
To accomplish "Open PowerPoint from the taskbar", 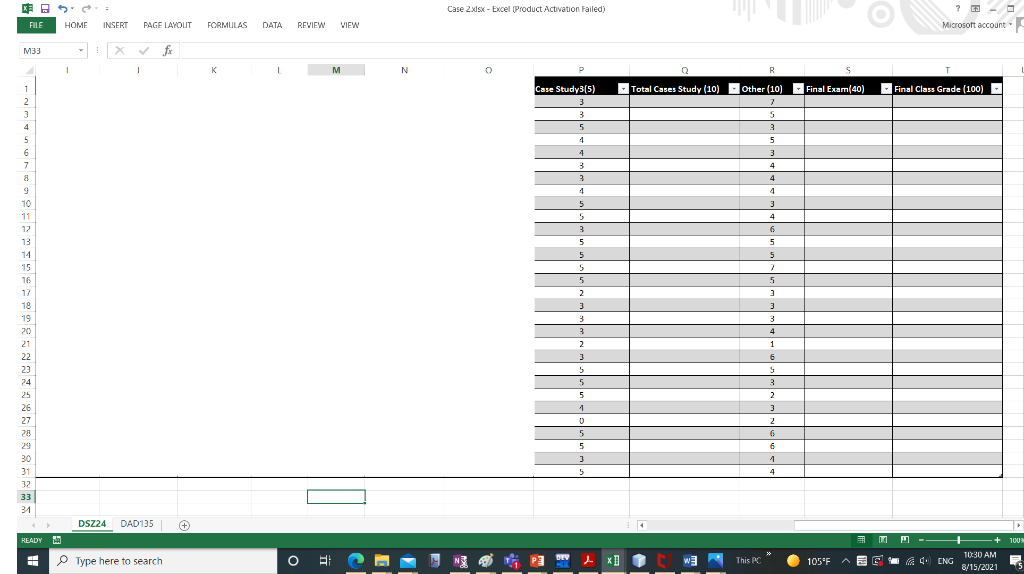I will pyautogui.click(x=537, y=560).
